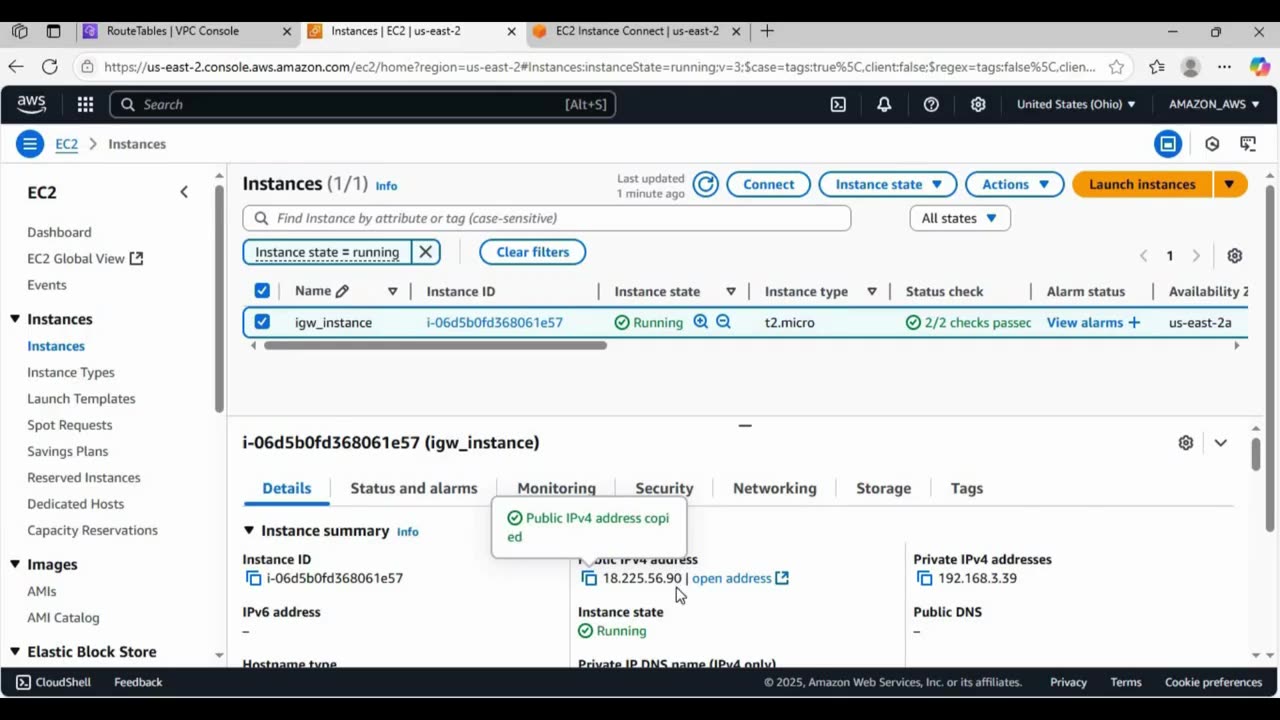Image resolution: width=1280 pixels, height=720 pixels.
Task: Toggle the left navigation hamburger menu
Action: 30,144
